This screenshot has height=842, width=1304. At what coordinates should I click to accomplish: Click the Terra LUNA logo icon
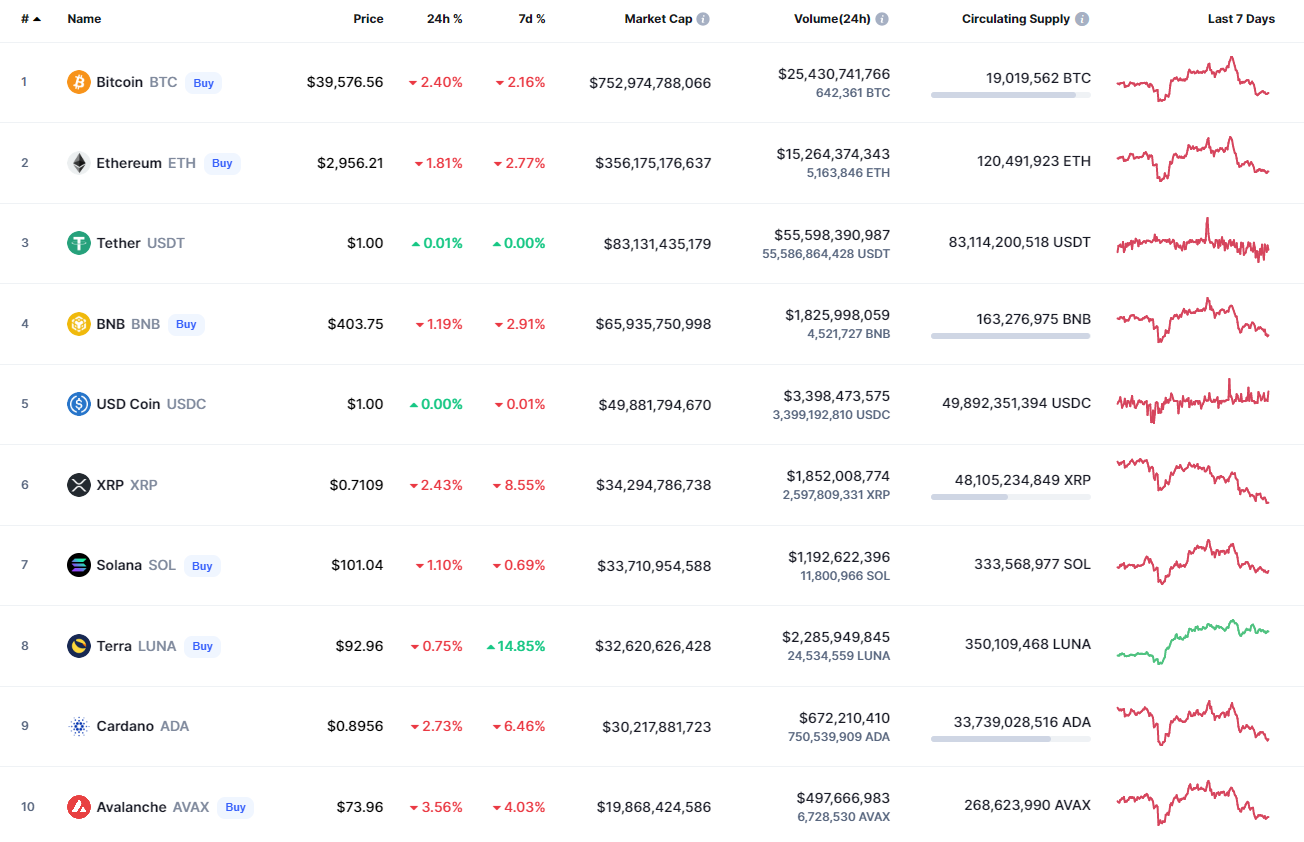coord(79,646)
